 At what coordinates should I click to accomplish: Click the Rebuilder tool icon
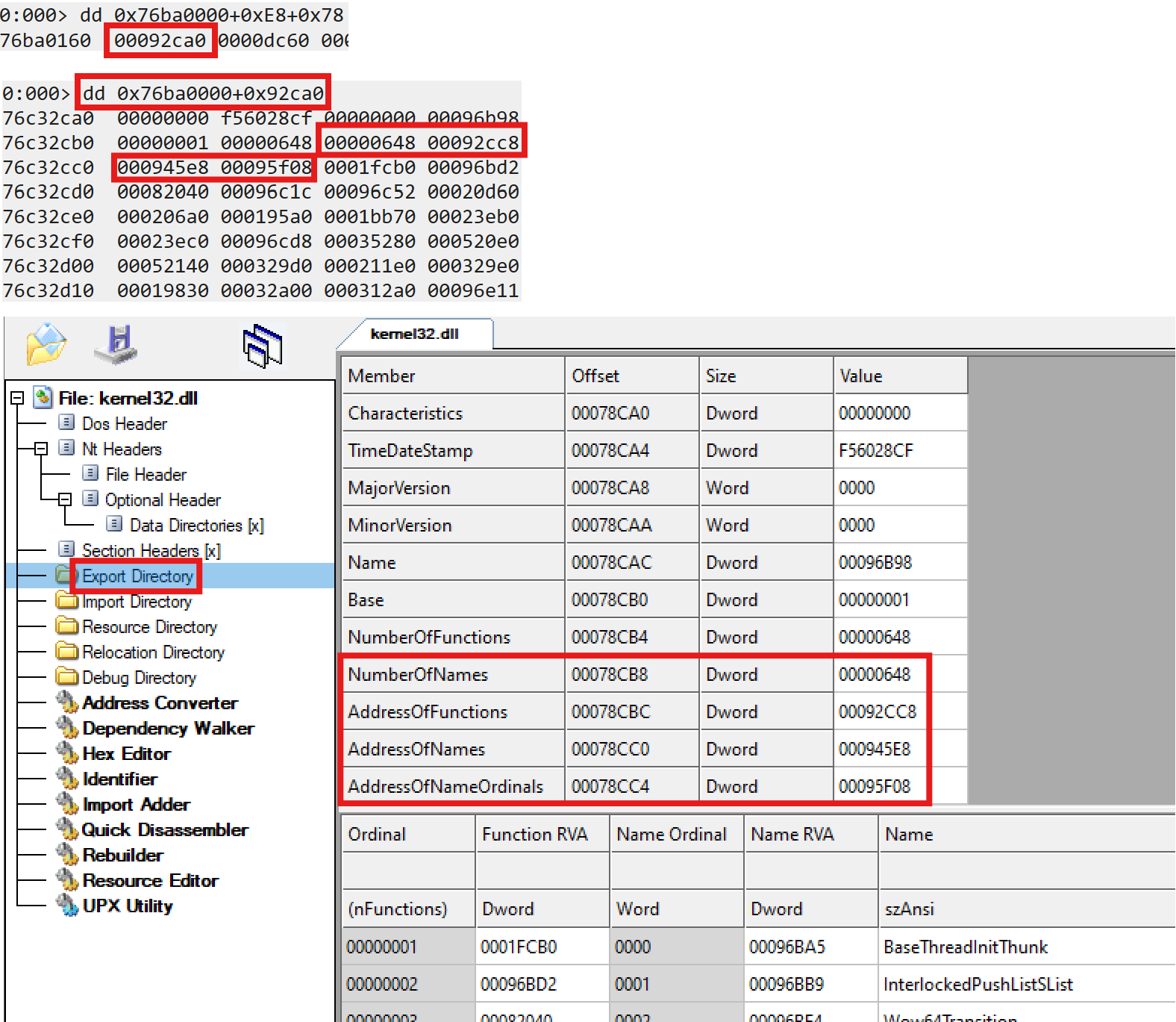point(68,855)
